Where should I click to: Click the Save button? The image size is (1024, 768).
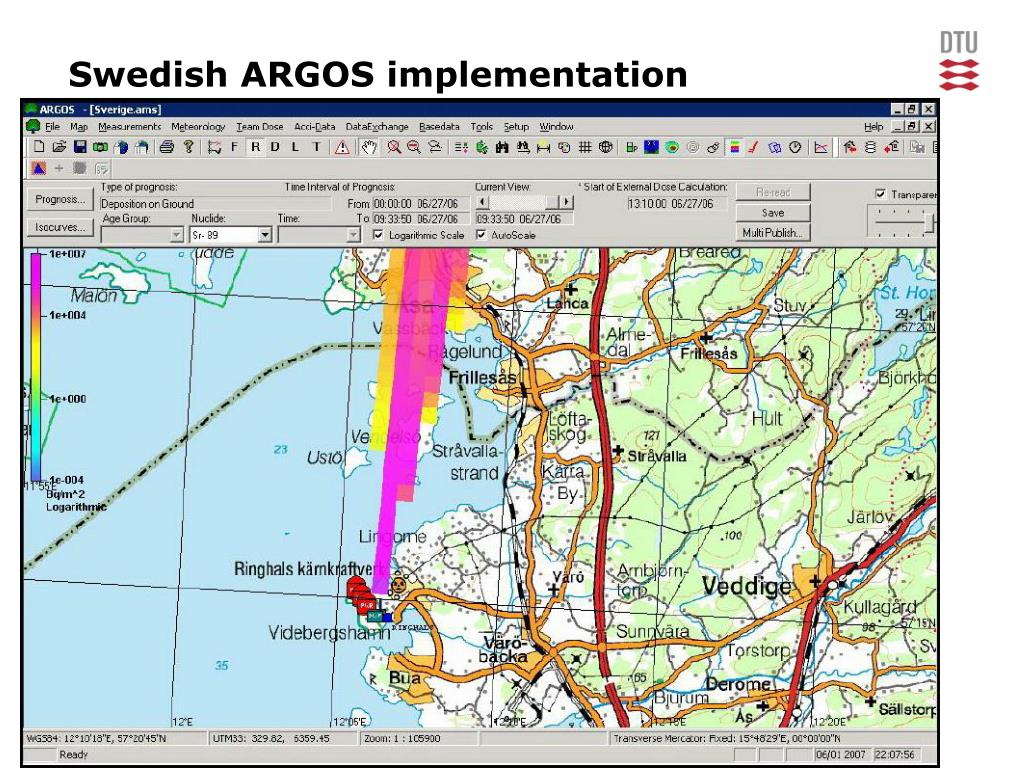(773, 213)
